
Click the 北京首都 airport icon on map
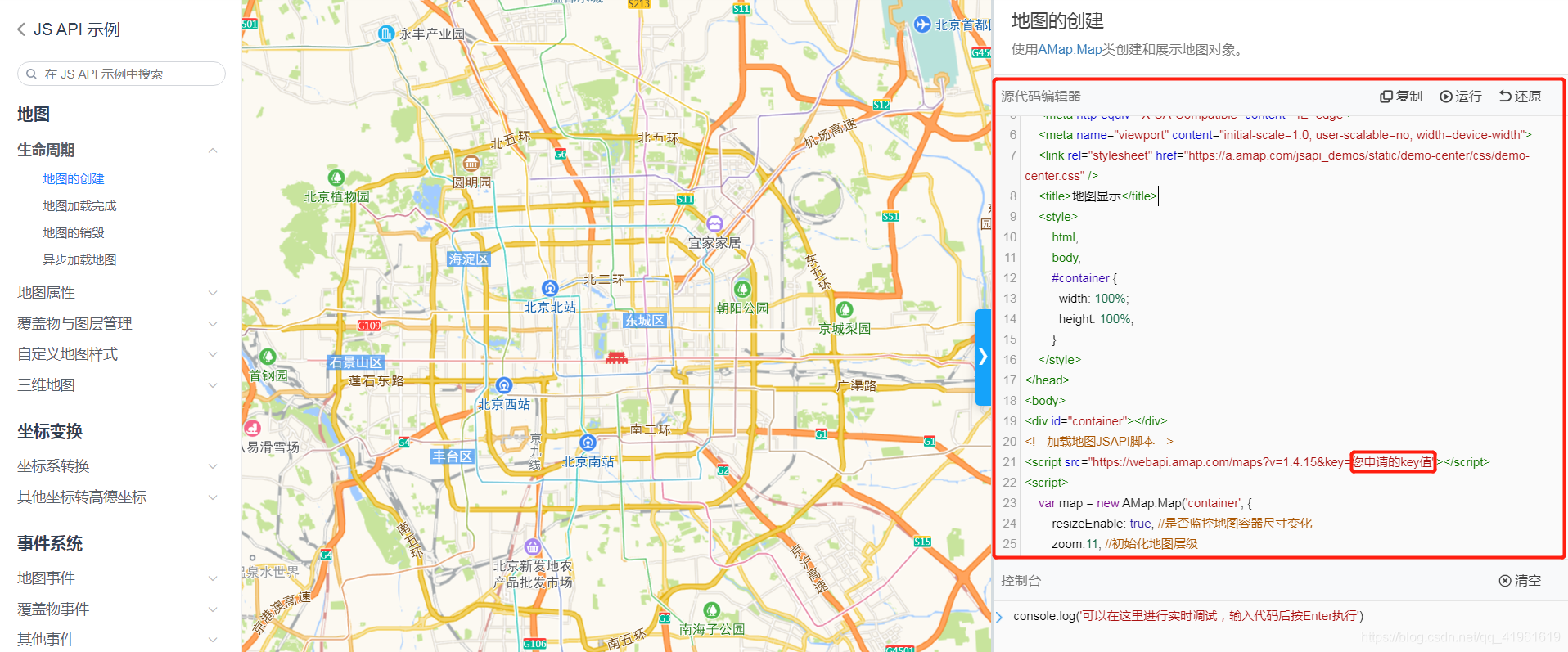(922, 25)
